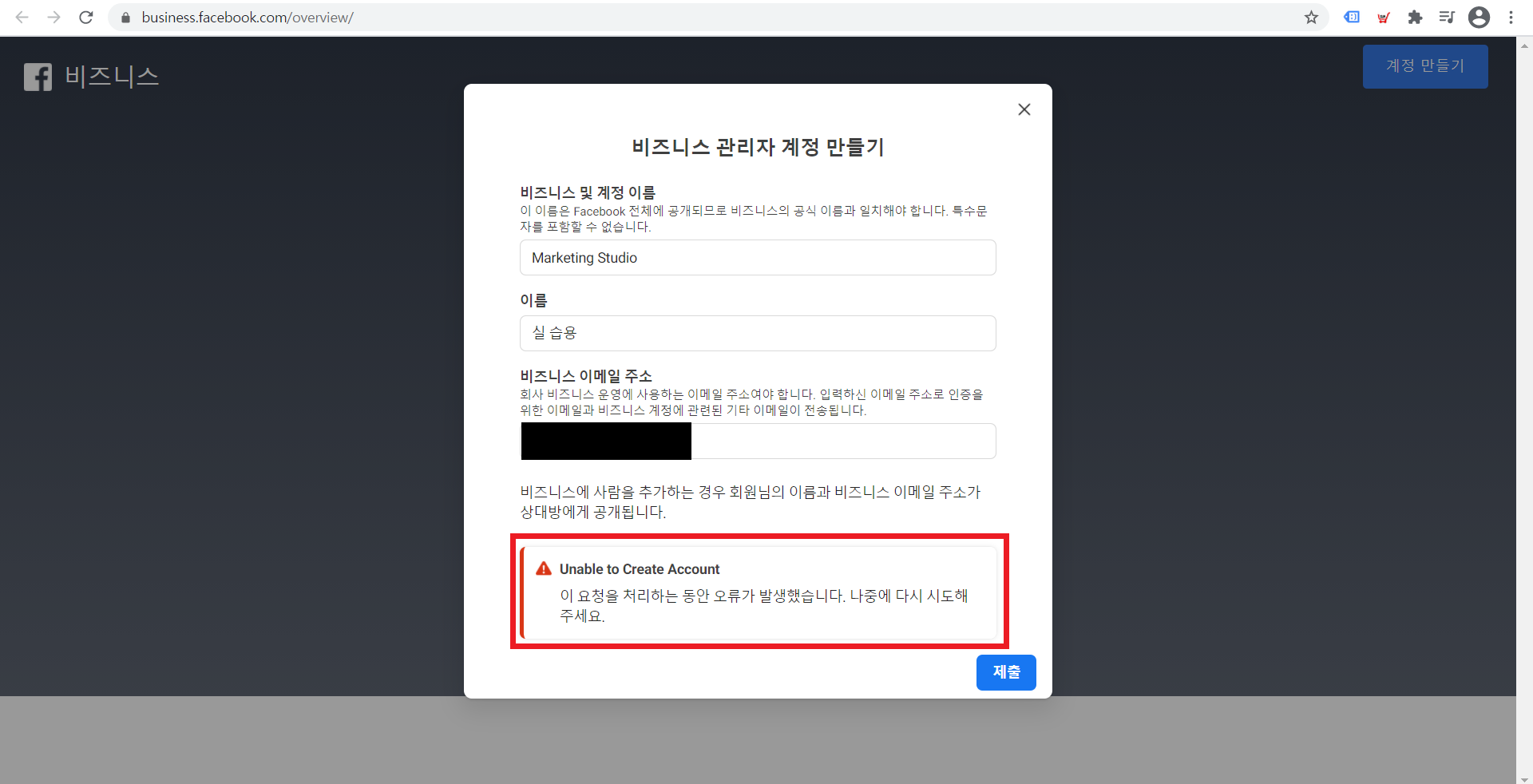Click the business email address input field
Screen dimensions: 1533x784
click(758, 441)
